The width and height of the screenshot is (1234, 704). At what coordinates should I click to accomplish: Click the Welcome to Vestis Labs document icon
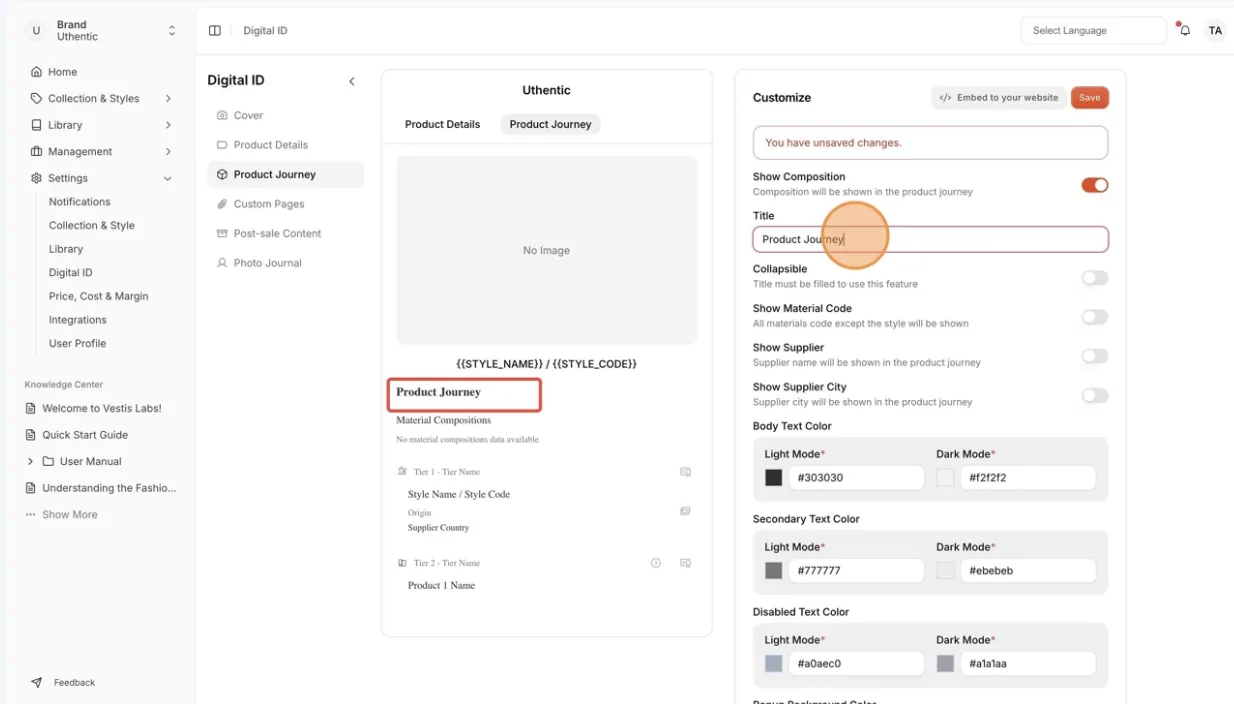[30, 408]
